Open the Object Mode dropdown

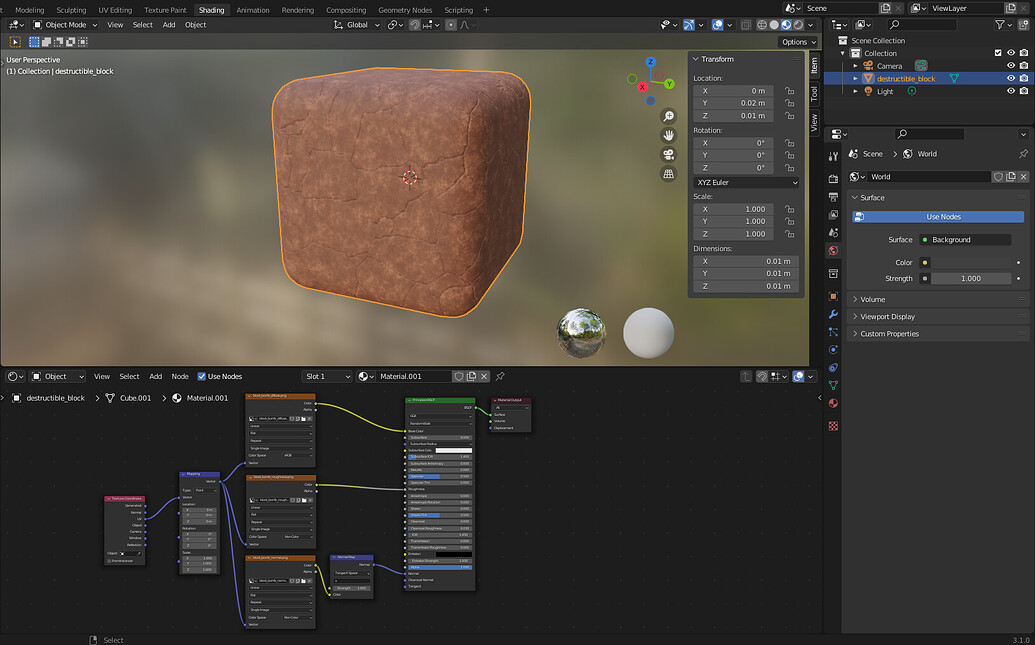coord(65,24)
